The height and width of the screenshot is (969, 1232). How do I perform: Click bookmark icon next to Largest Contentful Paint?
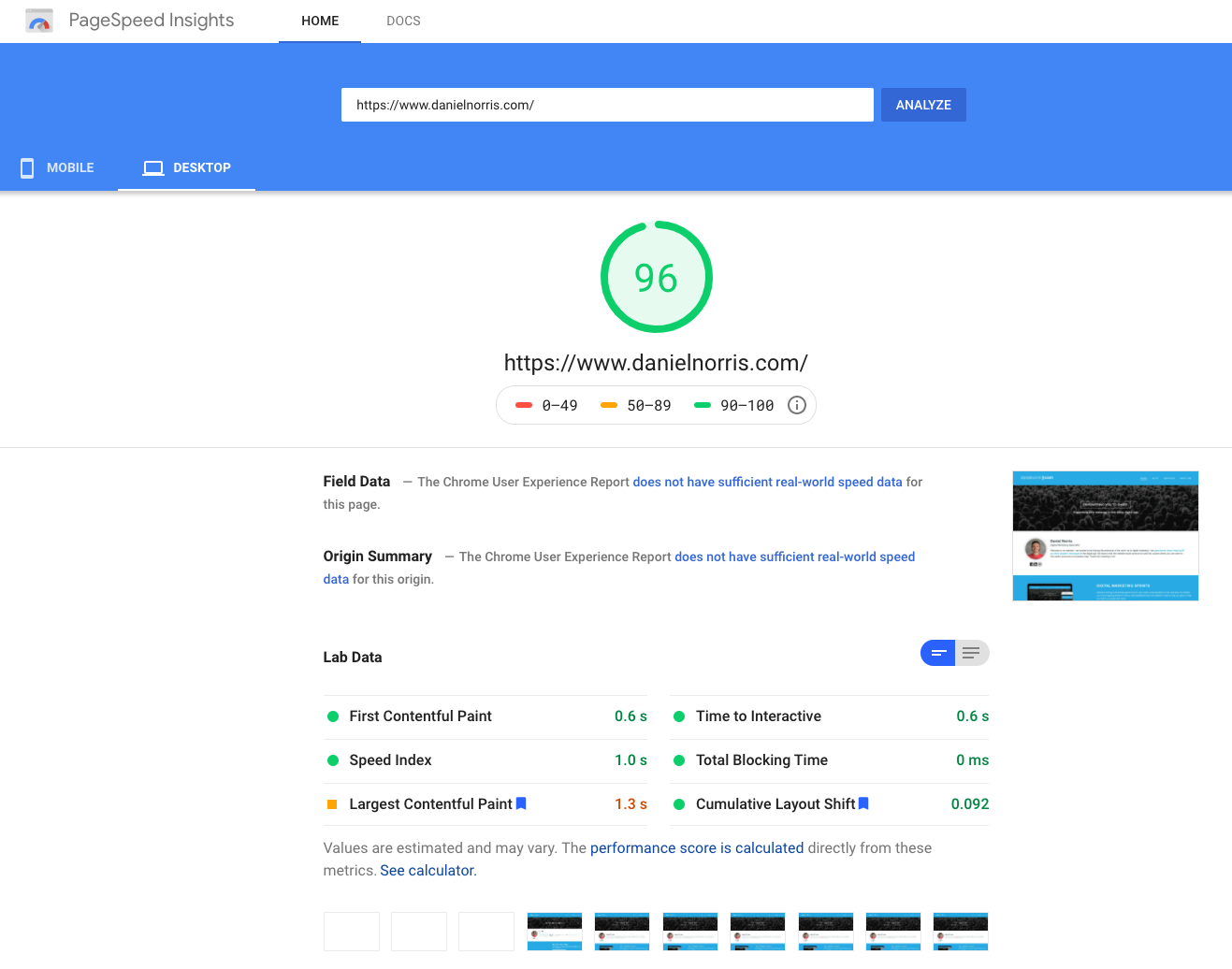pos(521,803)
